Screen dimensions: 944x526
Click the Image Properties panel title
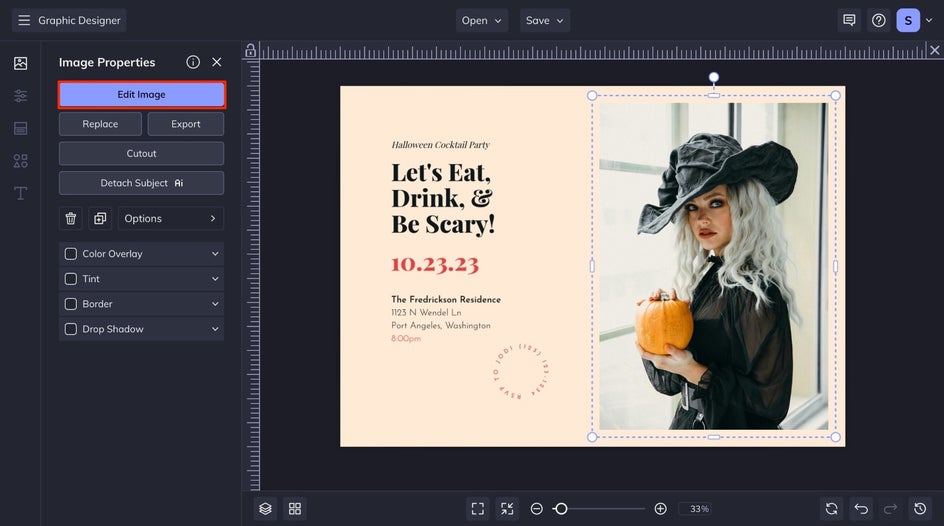coord(107,62)
